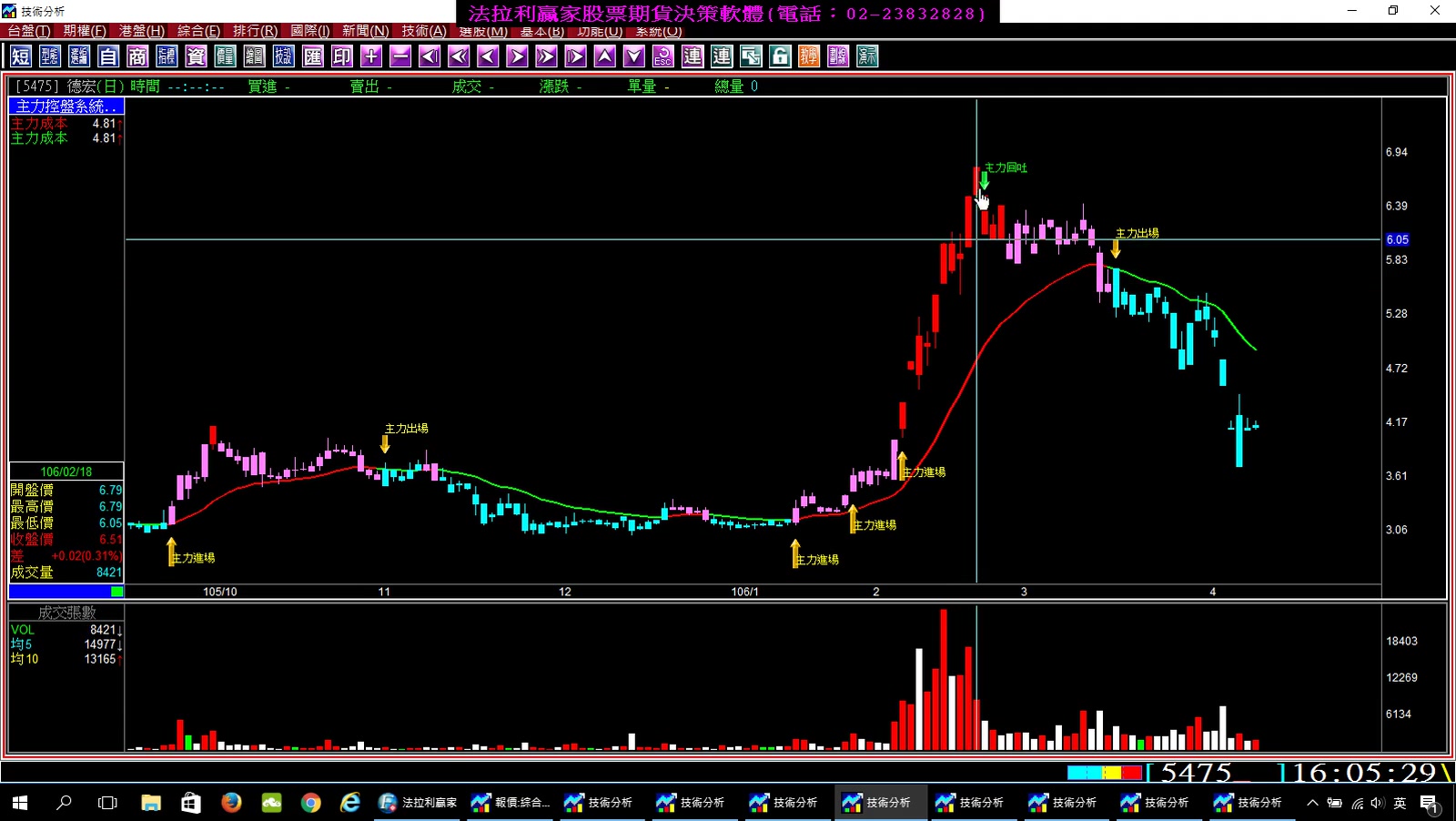Step right with single > arrow icon

(517, 56)
